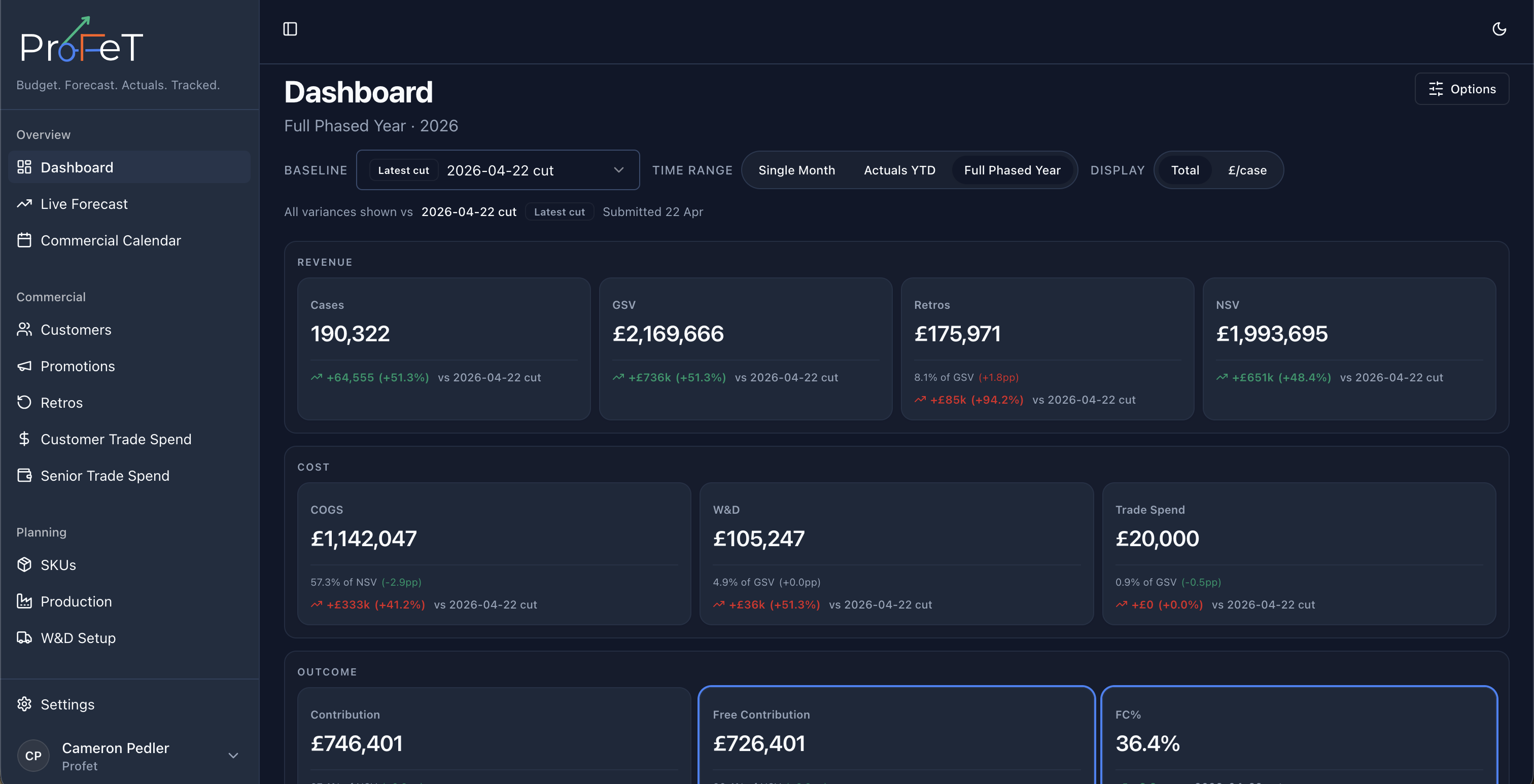Click '57.3% of NSV' in COGS card
Viewport: 1534px width, 784px height.
[343, 582]
